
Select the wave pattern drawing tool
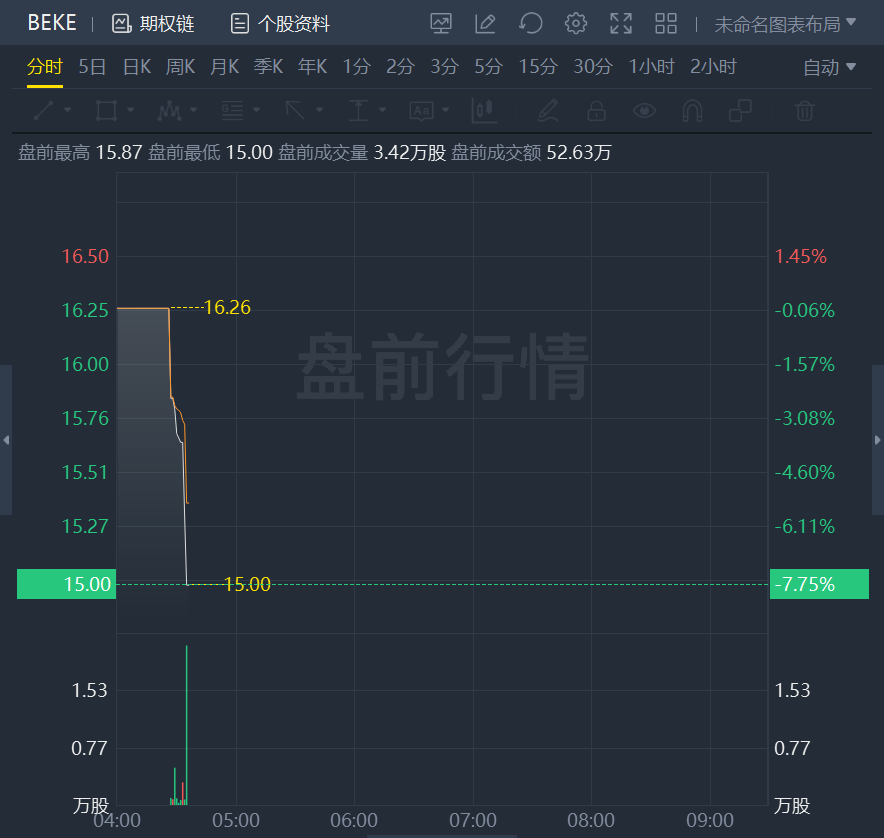coord(169,111)
